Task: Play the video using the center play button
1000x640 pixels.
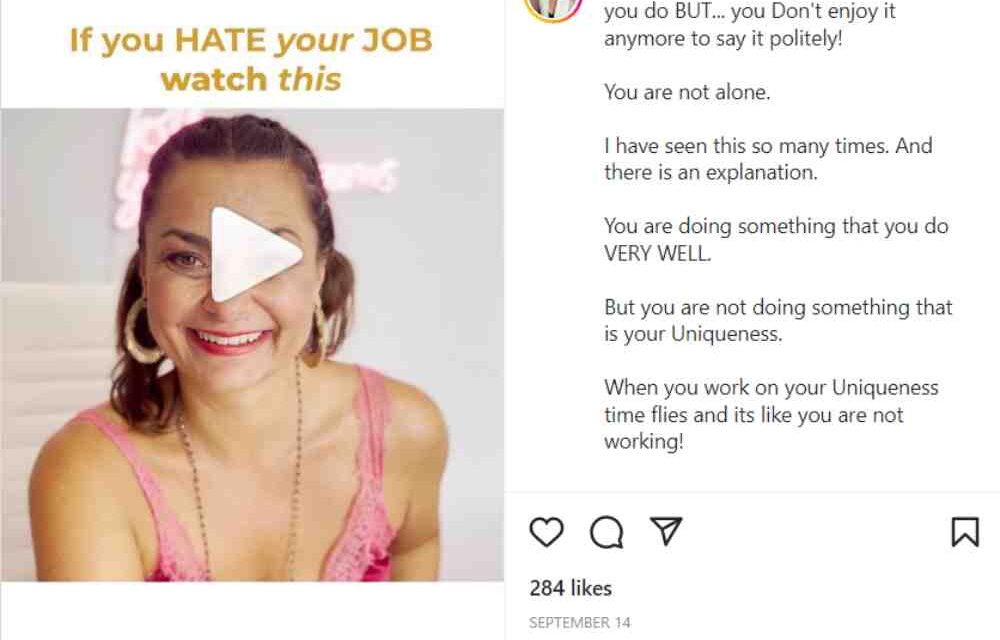Action: [x=253, y=254]
